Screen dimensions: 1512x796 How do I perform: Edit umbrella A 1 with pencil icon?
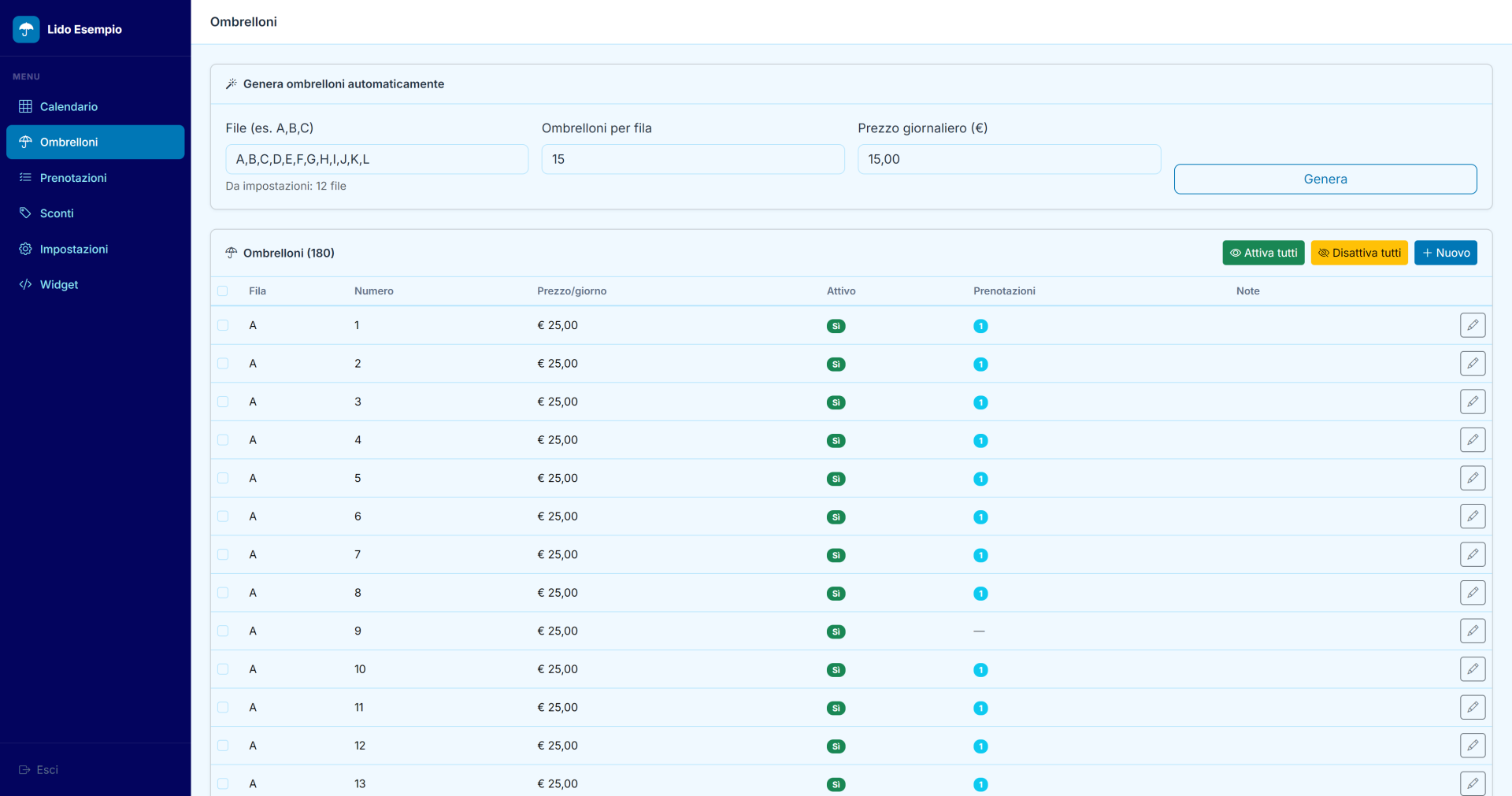(x=1473, y=325)
